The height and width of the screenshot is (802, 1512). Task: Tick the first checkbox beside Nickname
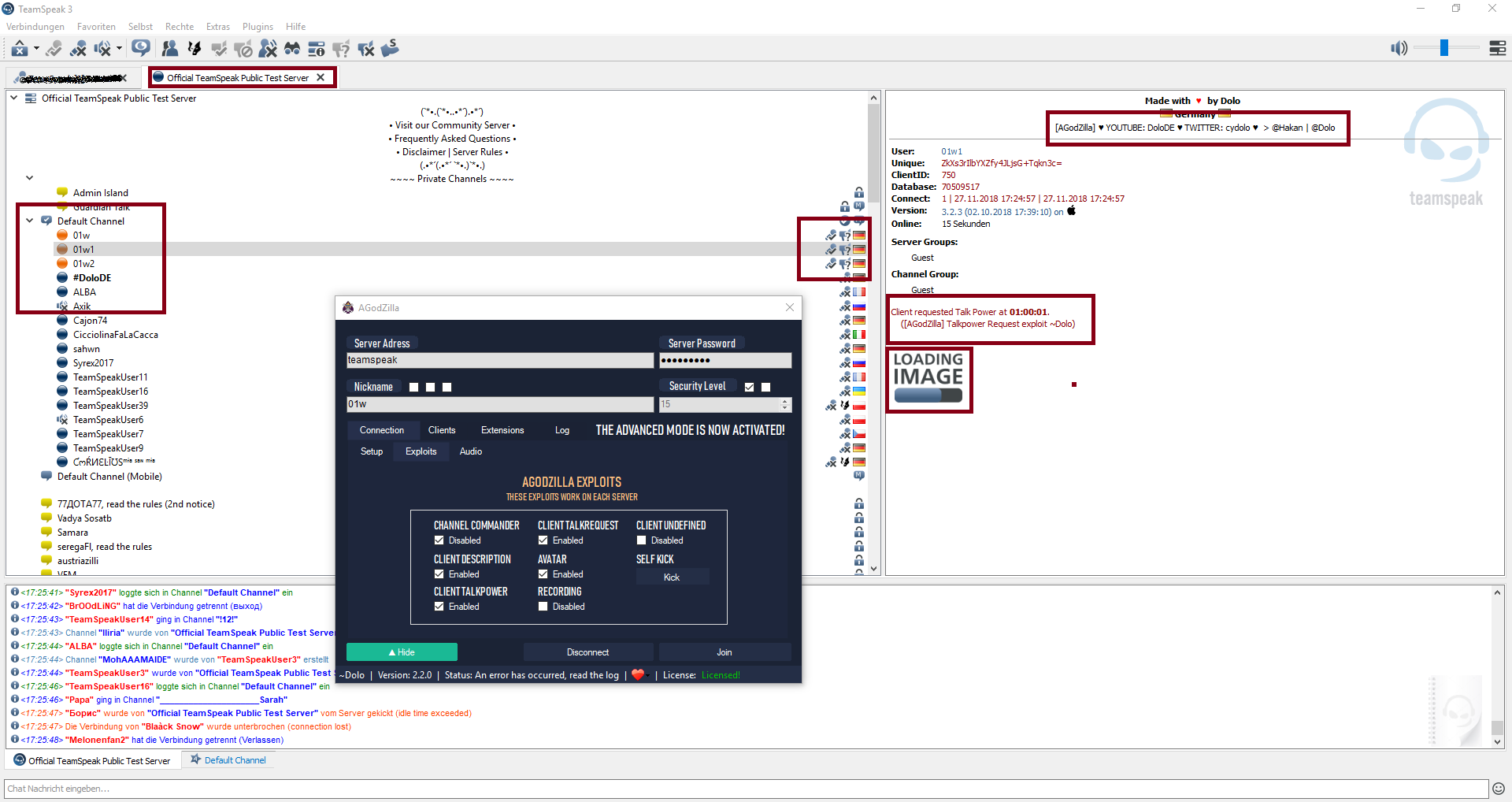(x=413, y=387)
